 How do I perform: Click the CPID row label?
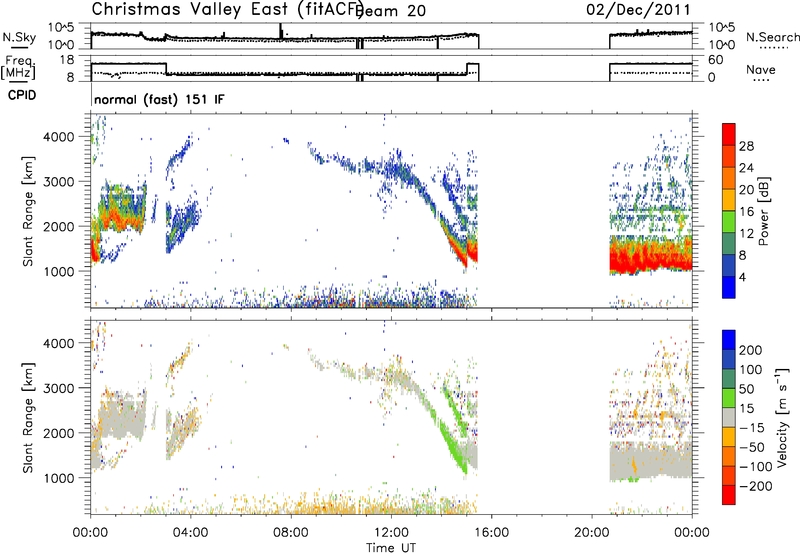click(x=22, y=95)
